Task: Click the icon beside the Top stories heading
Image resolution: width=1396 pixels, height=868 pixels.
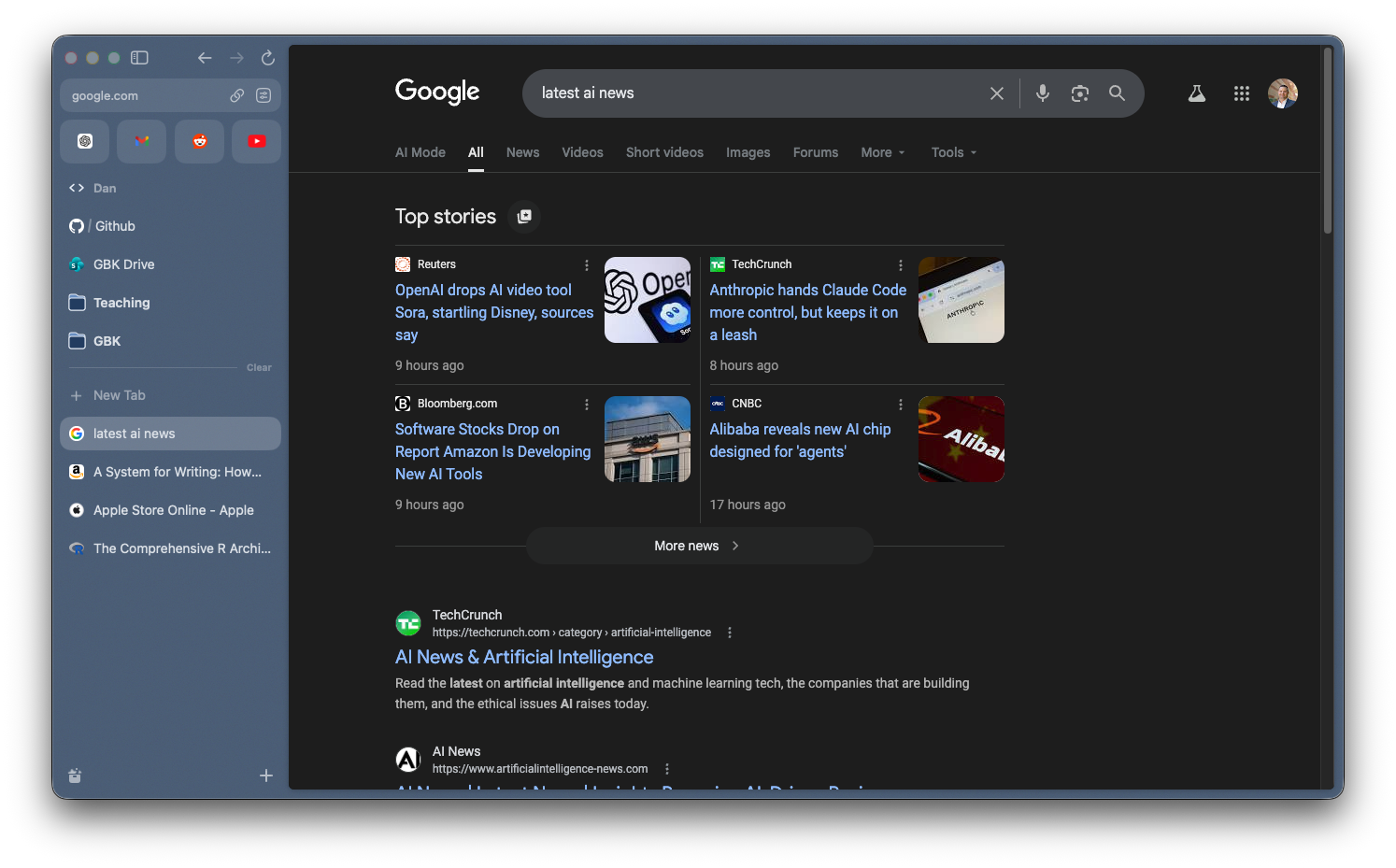Action: [524, 216]
